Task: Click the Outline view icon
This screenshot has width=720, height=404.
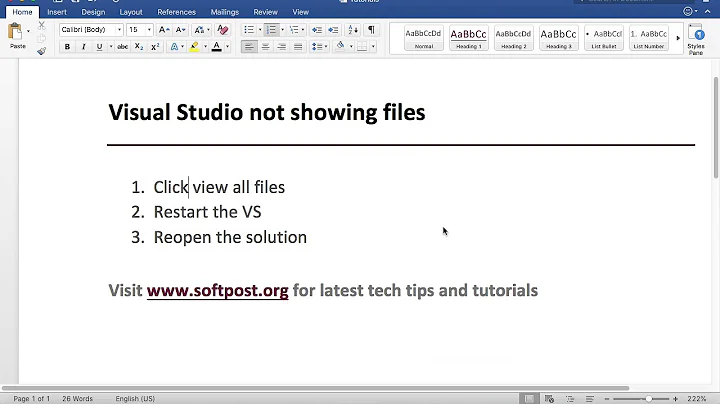Action: click(x=570, y=398)
